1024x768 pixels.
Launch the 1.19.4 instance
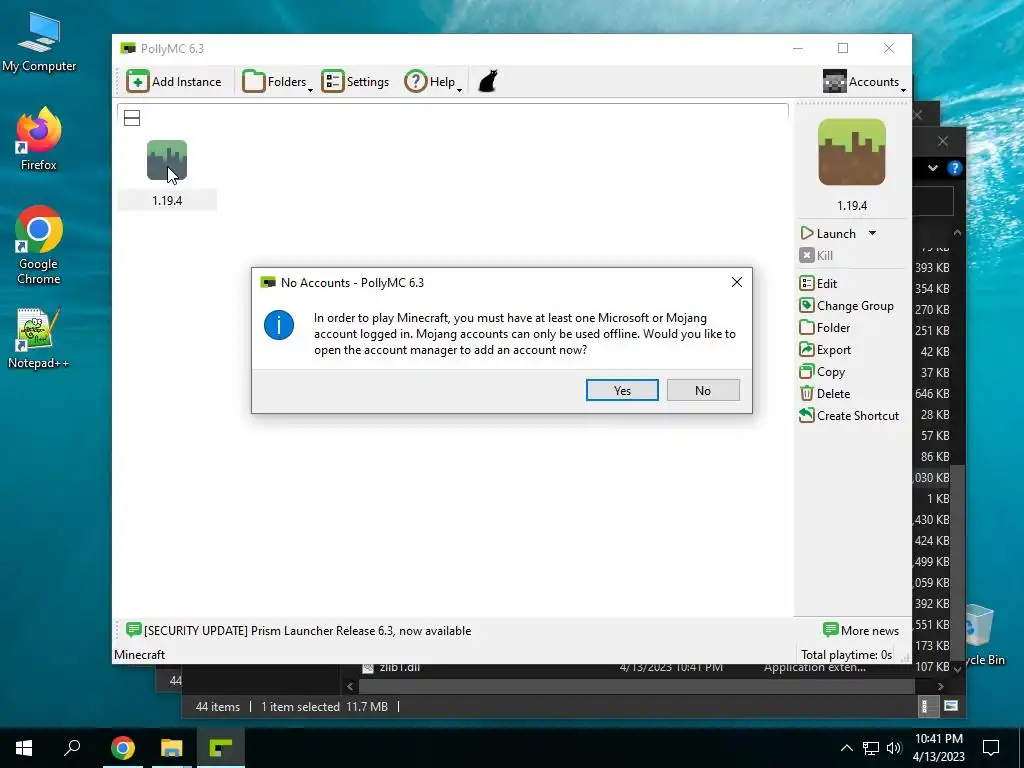tap(828, 234)
